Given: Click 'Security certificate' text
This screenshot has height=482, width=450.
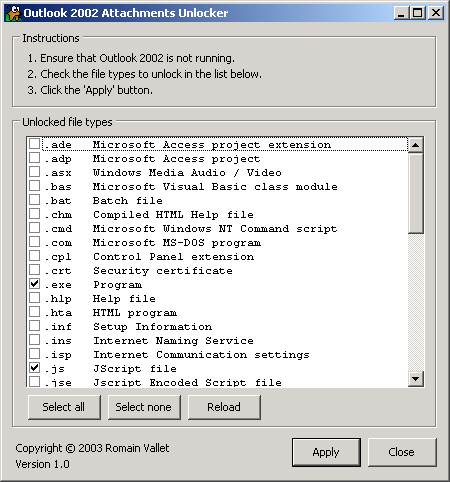Looking at the screenshot, I should coord(163,271).
